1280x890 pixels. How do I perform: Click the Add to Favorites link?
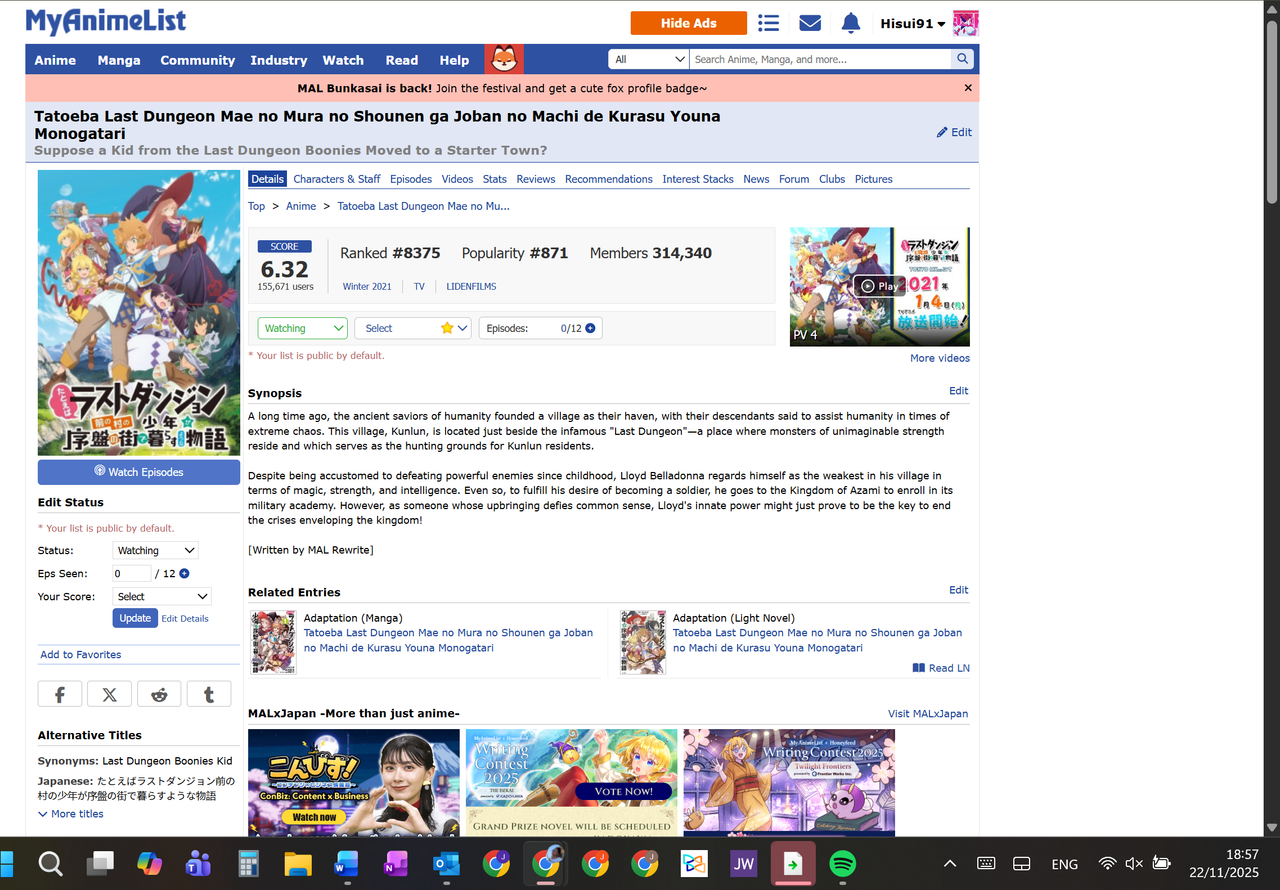coord(81,655)
